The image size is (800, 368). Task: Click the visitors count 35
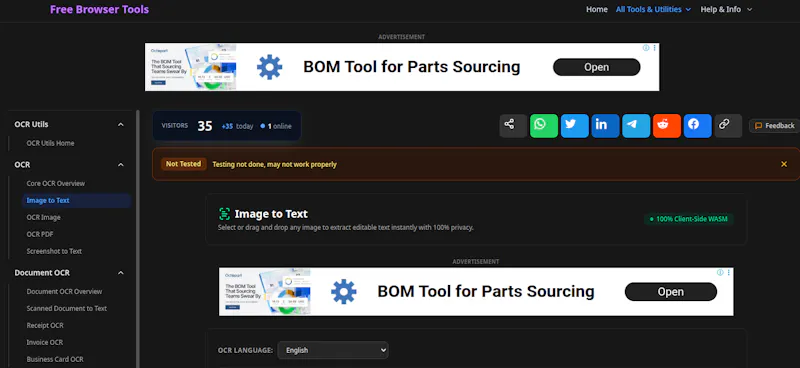click(x=205, y=126)
